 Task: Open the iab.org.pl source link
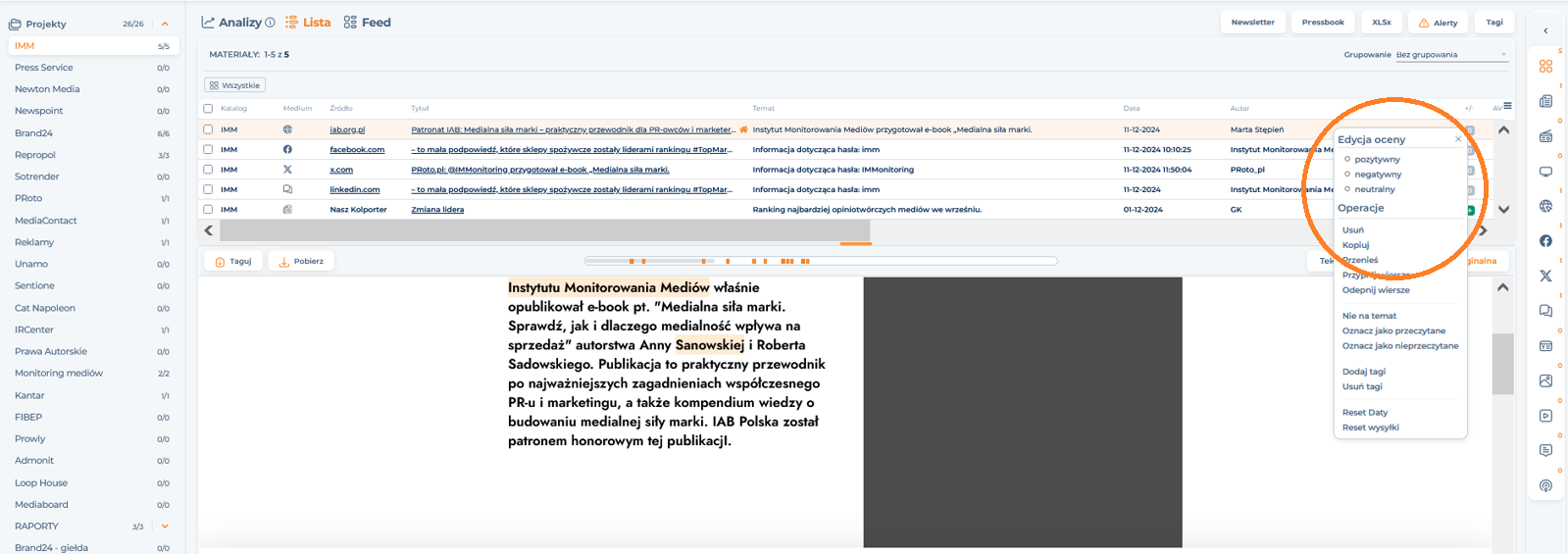[x=347, y=129]
